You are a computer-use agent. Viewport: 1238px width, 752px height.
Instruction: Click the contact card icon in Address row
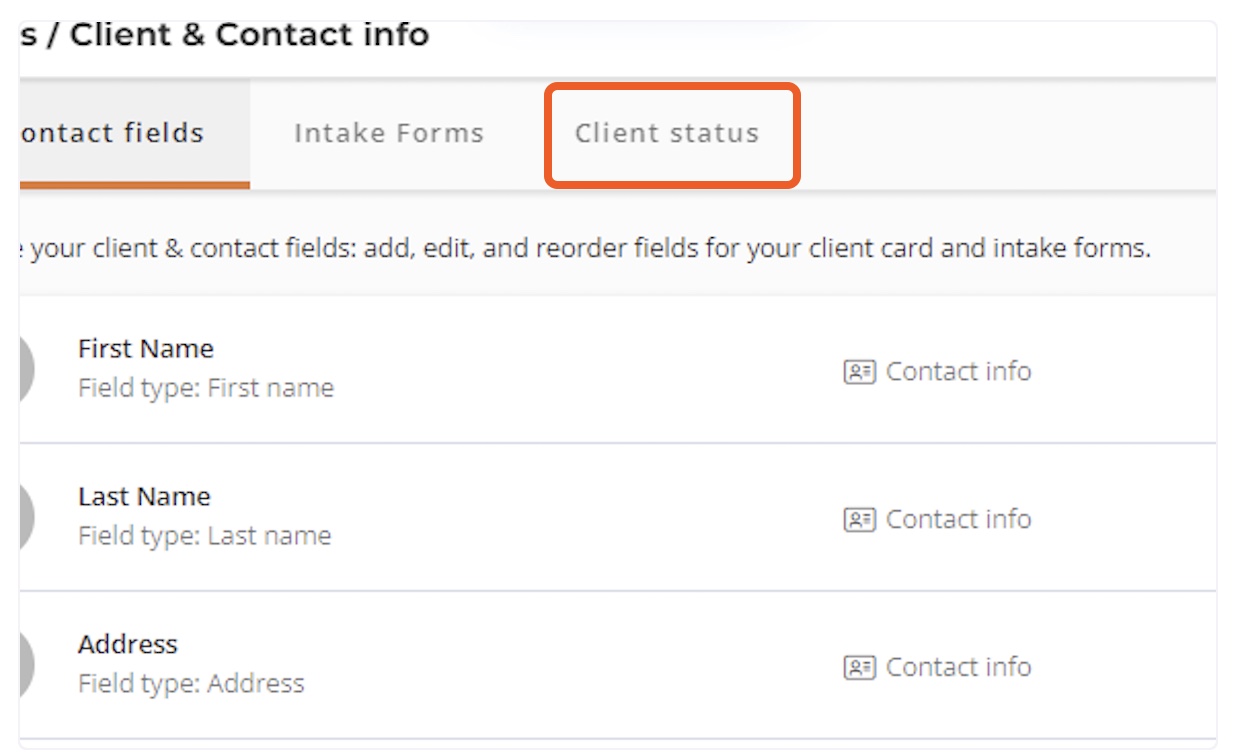859,668
